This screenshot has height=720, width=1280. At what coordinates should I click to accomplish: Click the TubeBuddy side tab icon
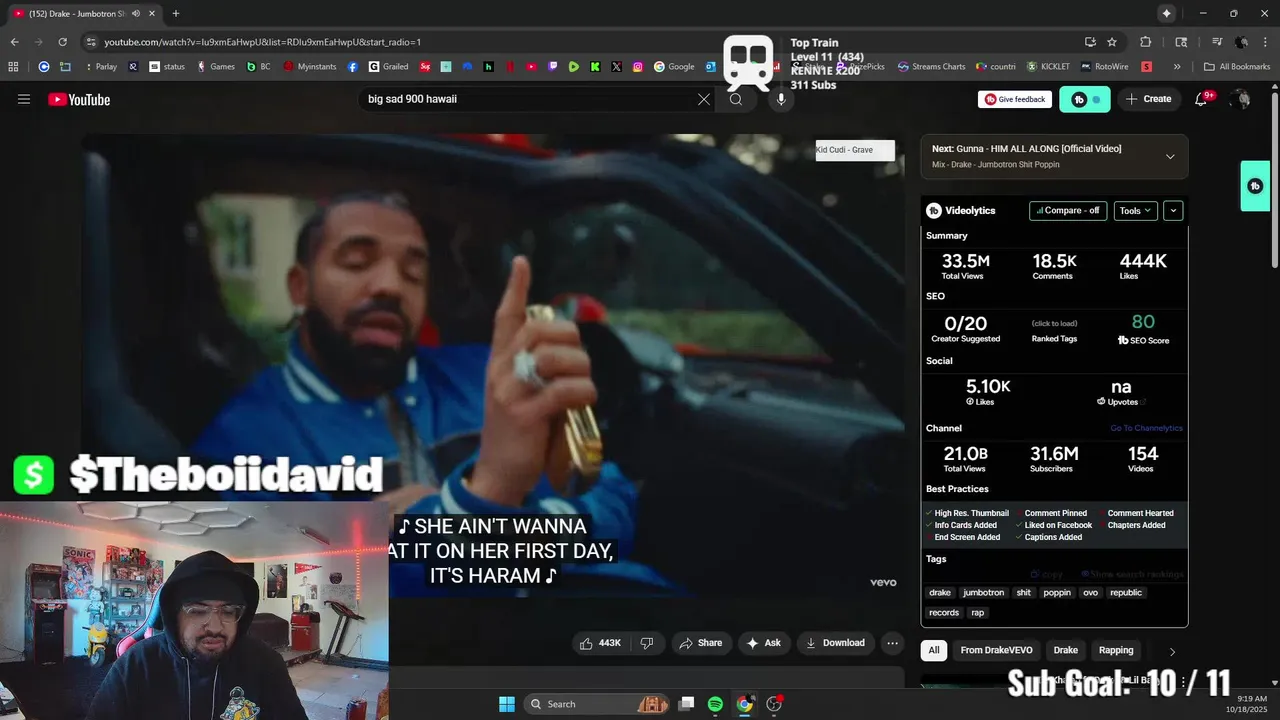click(1255, 186)
